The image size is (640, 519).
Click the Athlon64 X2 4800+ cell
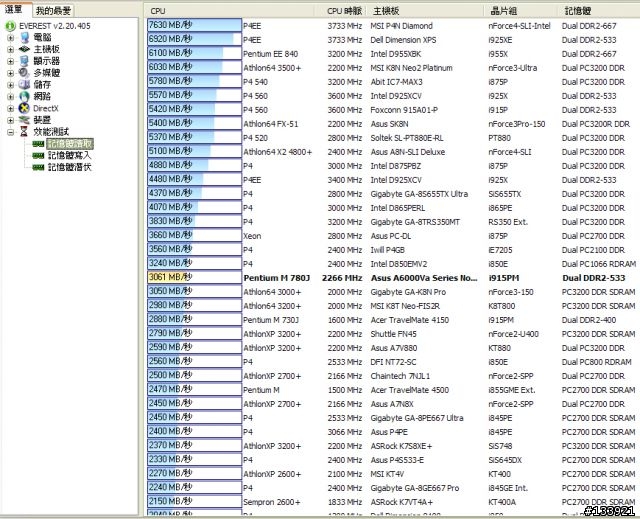(278, 152)
